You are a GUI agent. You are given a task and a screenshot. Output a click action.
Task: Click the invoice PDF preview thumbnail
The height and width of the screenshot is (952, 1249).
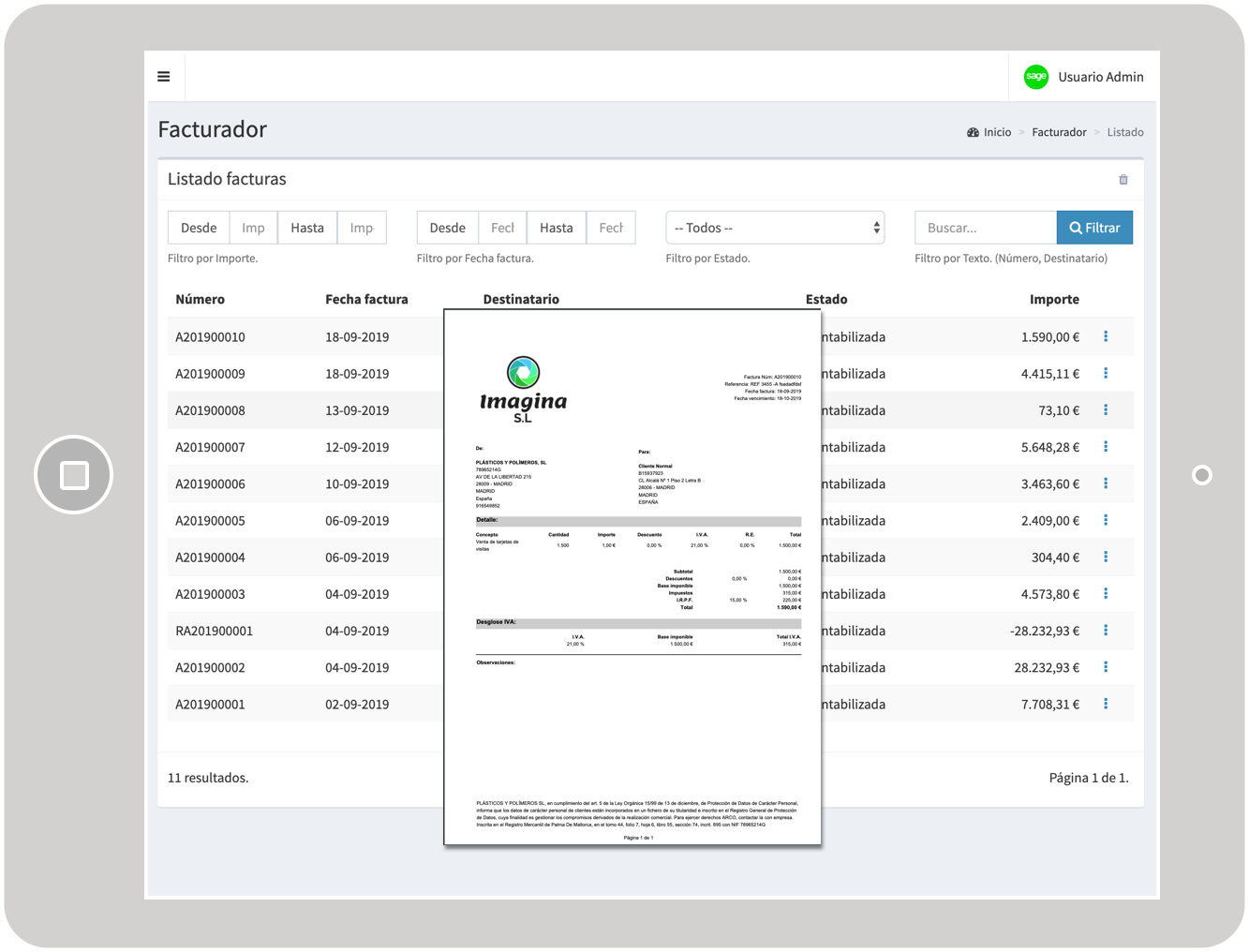[632, 576]
